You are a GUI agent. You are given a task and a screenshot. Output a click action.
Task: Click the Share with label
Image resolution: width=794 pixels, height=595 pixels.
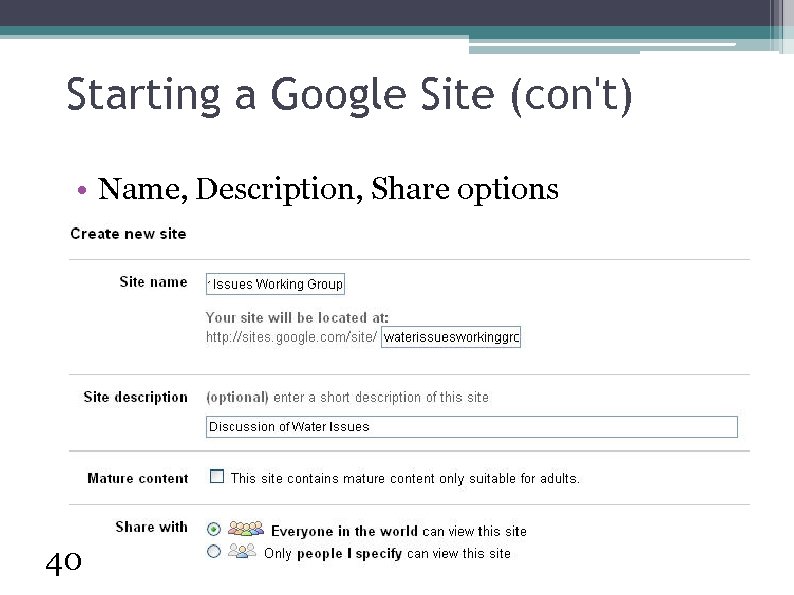click(151, 527)
